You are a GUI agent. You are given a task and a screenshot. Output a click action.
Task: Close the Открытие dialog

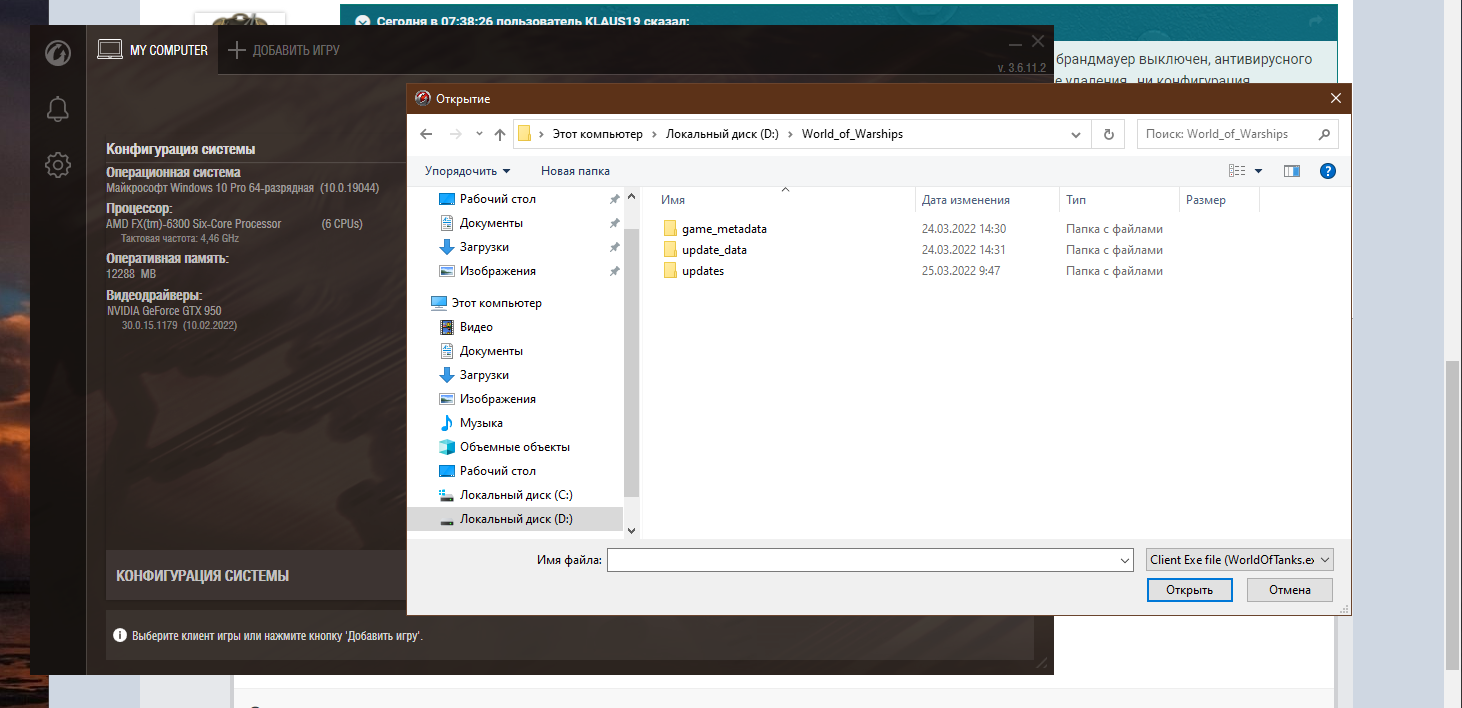click(1335, 98)
